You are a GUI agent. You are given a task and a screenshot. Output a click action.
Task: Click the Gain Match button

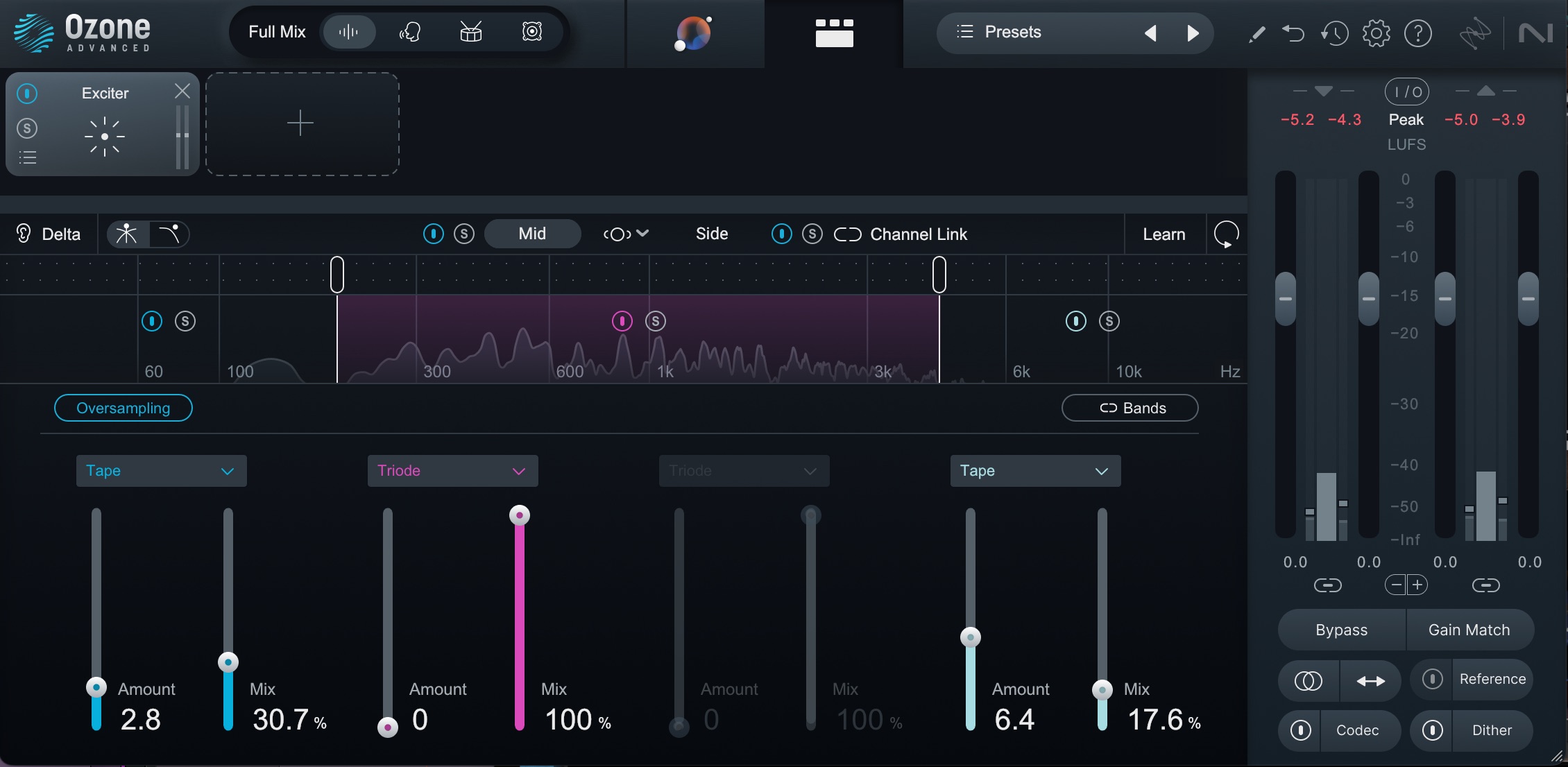click(x=1469, y=630)
